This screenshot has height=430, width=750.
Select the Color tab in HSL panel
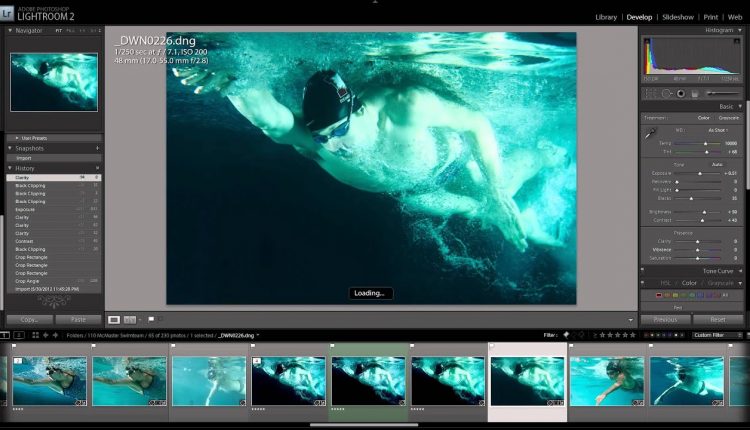[x=689, y=283]
